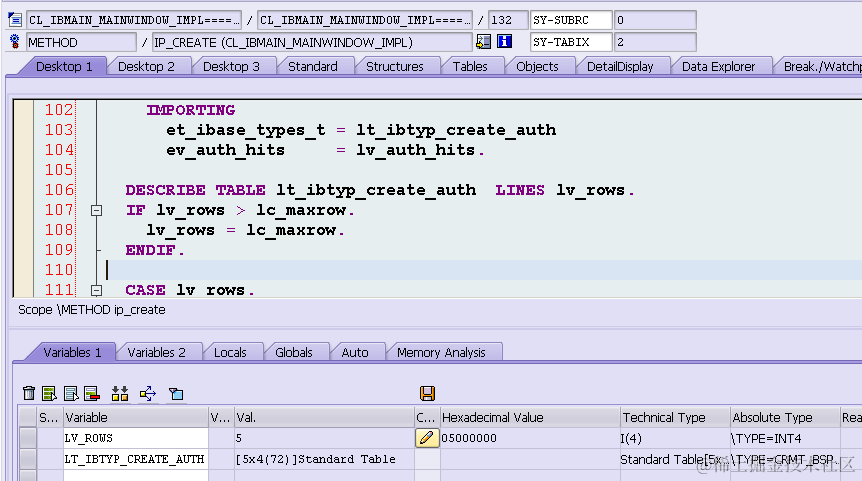Open the Standard tab
Screen dimensions: 862x481
click(x=313, y=67)
